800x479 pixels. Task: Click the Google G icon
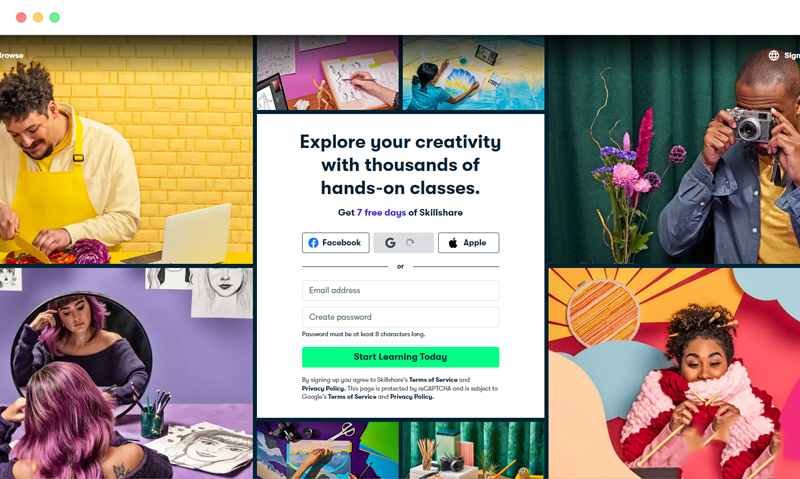[390, 243]
